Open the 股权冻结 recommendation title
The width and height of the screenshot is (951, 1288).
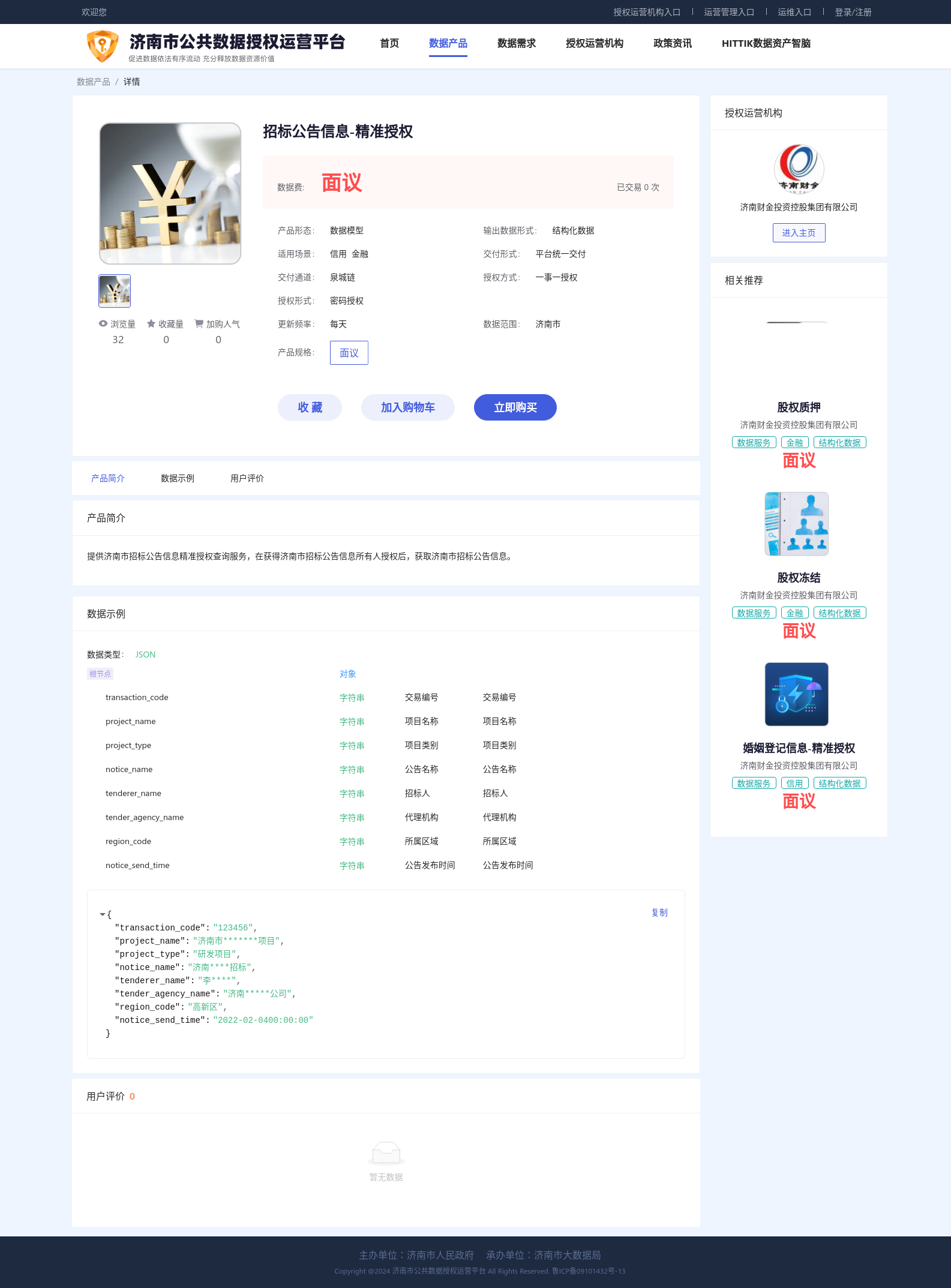point(799,578)
